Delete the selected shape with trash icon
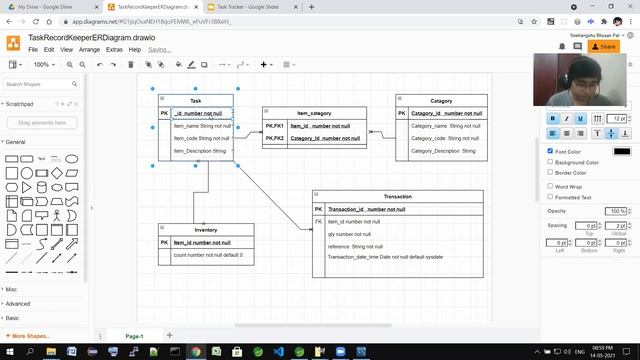This screenshot has height=360, width=640. tap(131, 64)
